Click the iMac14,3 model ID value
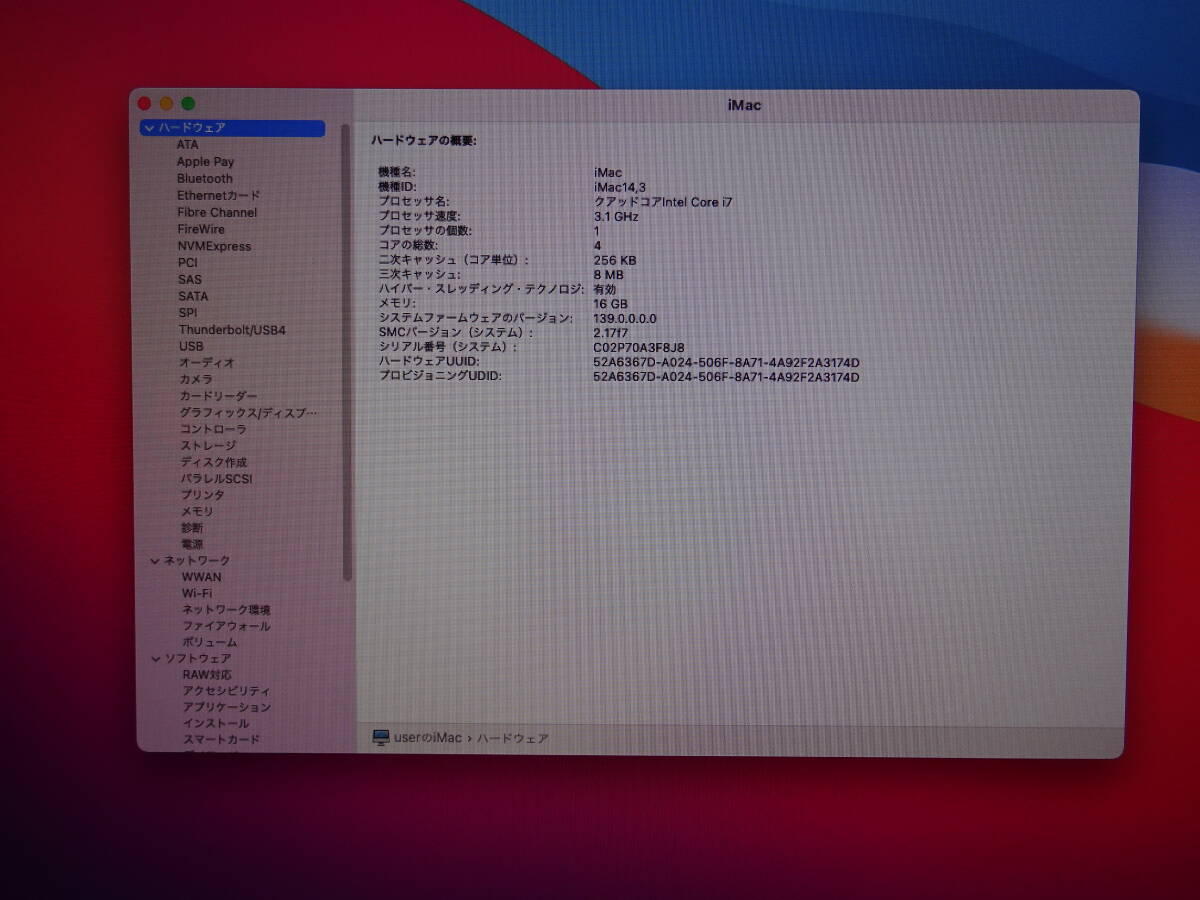 point(619,187)
